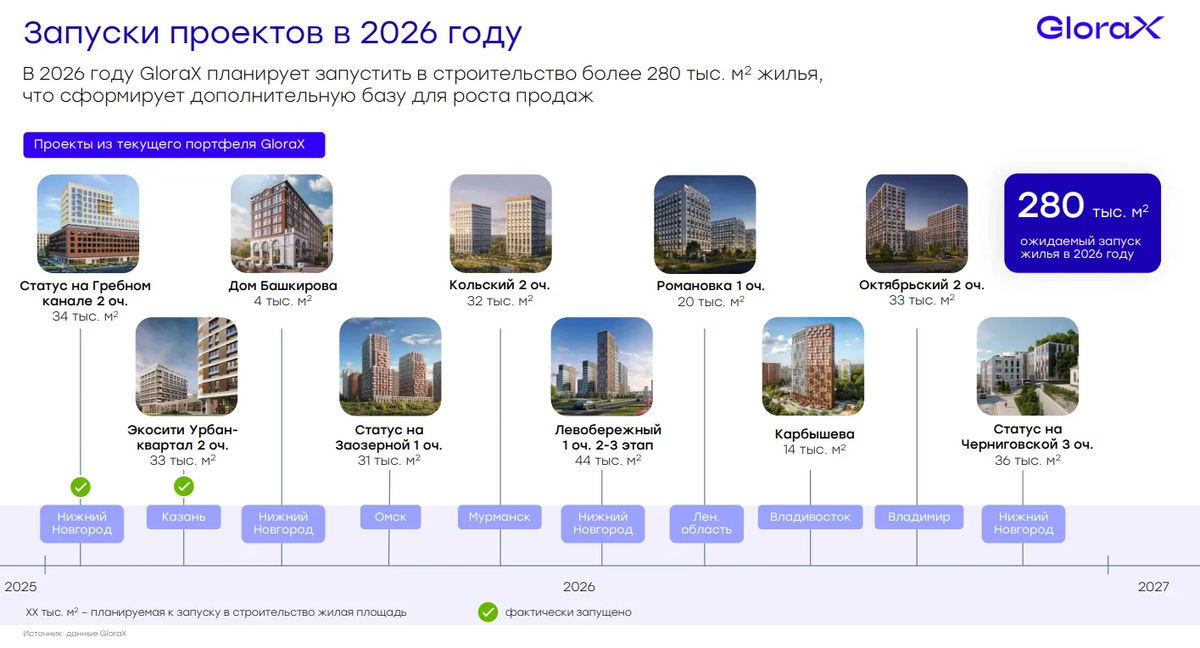Click the "14 тыс. м²" value

click(x=815, y=450)
